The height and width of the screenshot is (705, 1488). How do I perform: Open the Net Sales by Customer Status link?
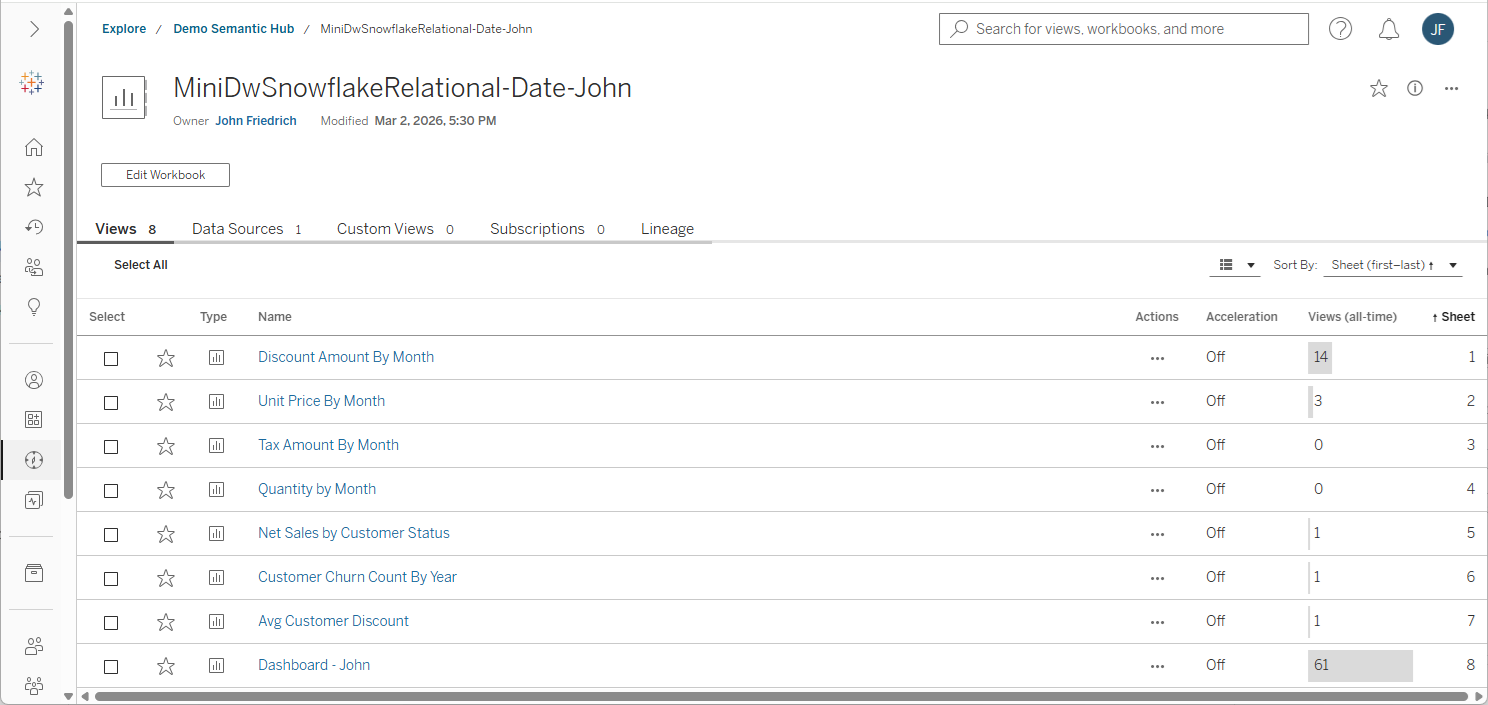click(x=354, y=533)
